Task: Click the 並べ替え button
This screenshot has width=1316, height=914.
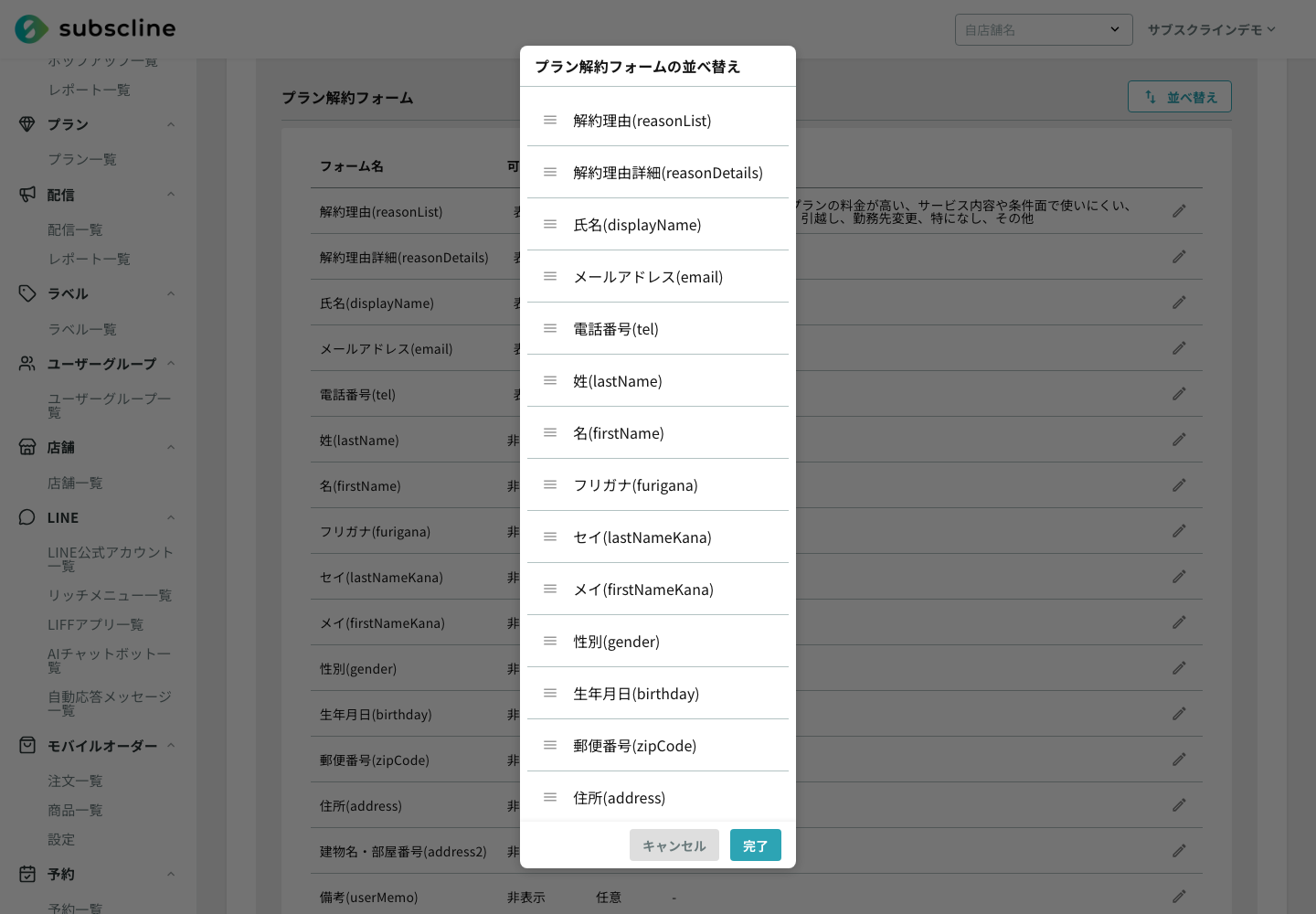Action: [1180, 97]
